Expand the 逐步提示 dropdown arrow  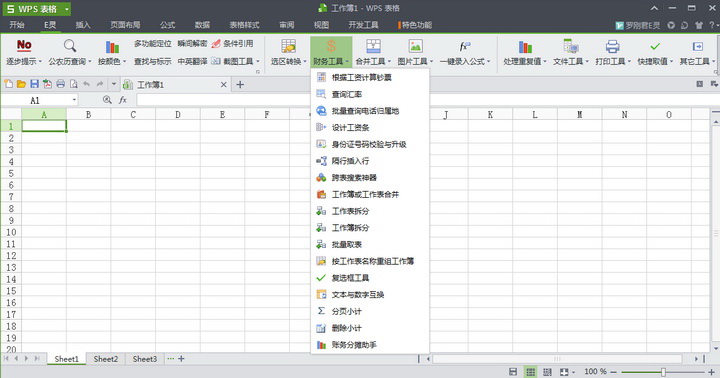pyautogui.click(x=40, y=62)
